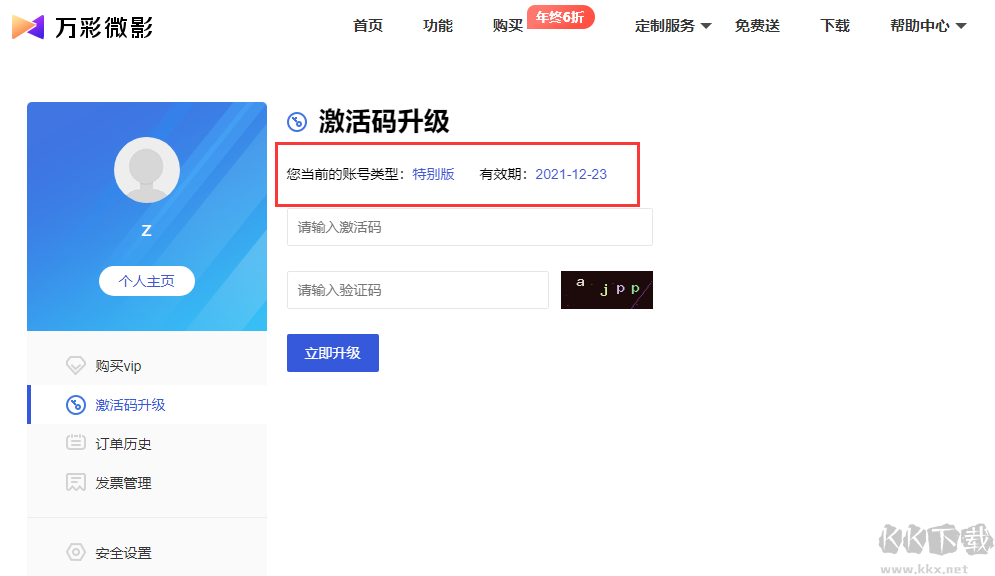Switch to the 首页 menu item
The image size is (995, 576).
click(367, 26)
